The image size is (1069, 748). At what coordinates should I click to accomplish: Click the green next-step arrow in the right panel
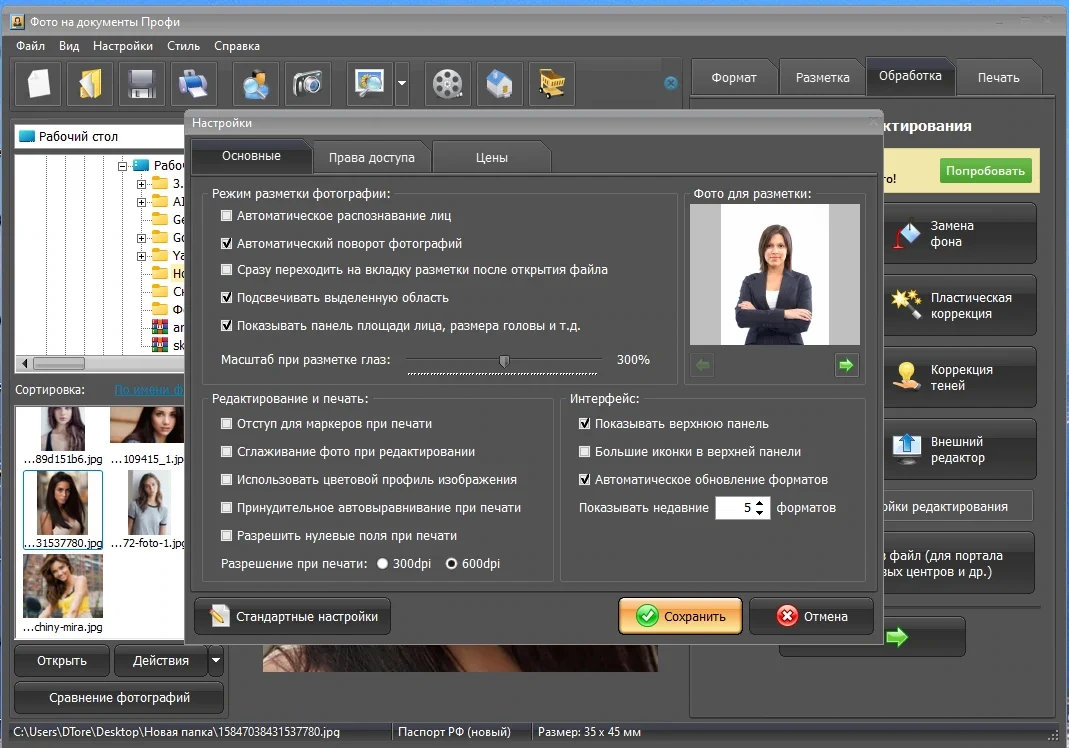[897, 637]
